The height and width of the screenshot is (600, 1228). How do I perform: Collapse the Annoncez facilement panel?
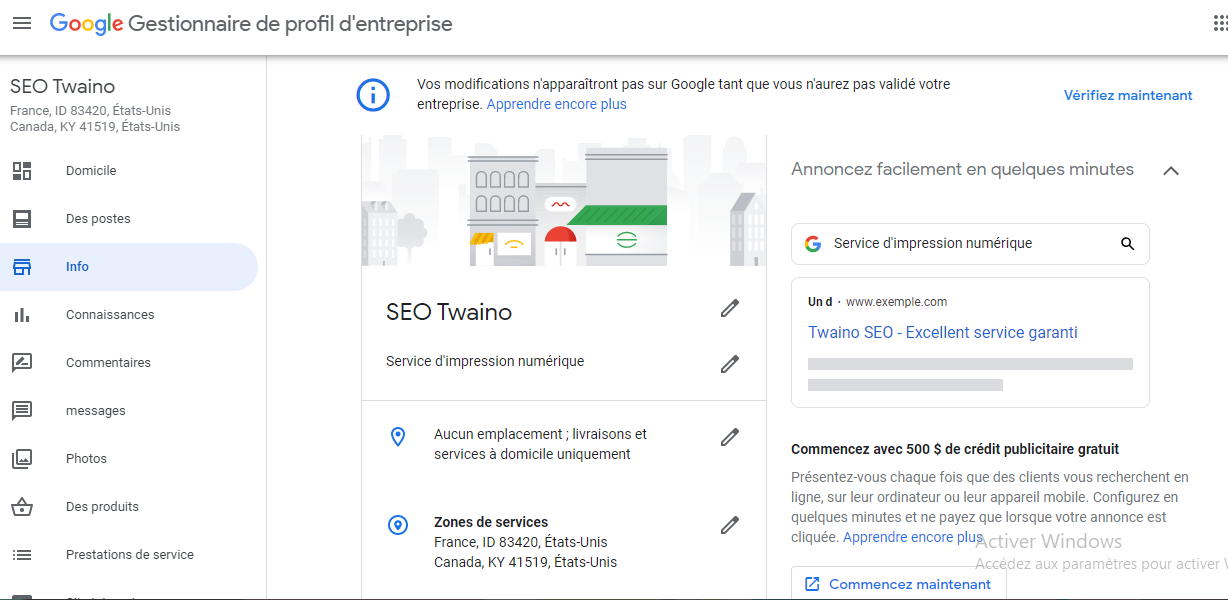point(1171,170)
